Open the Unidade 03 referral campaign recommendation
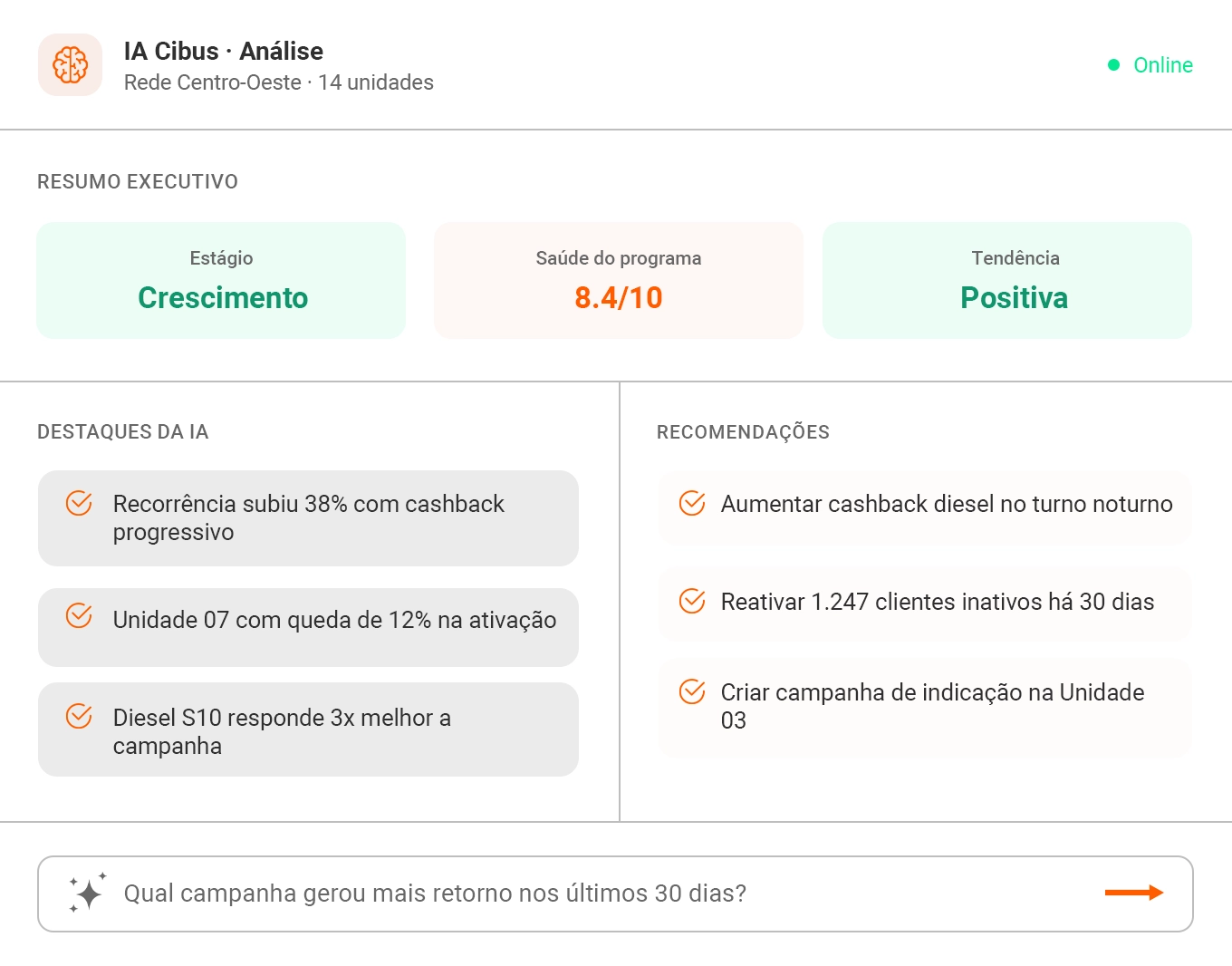 [932, 706]
